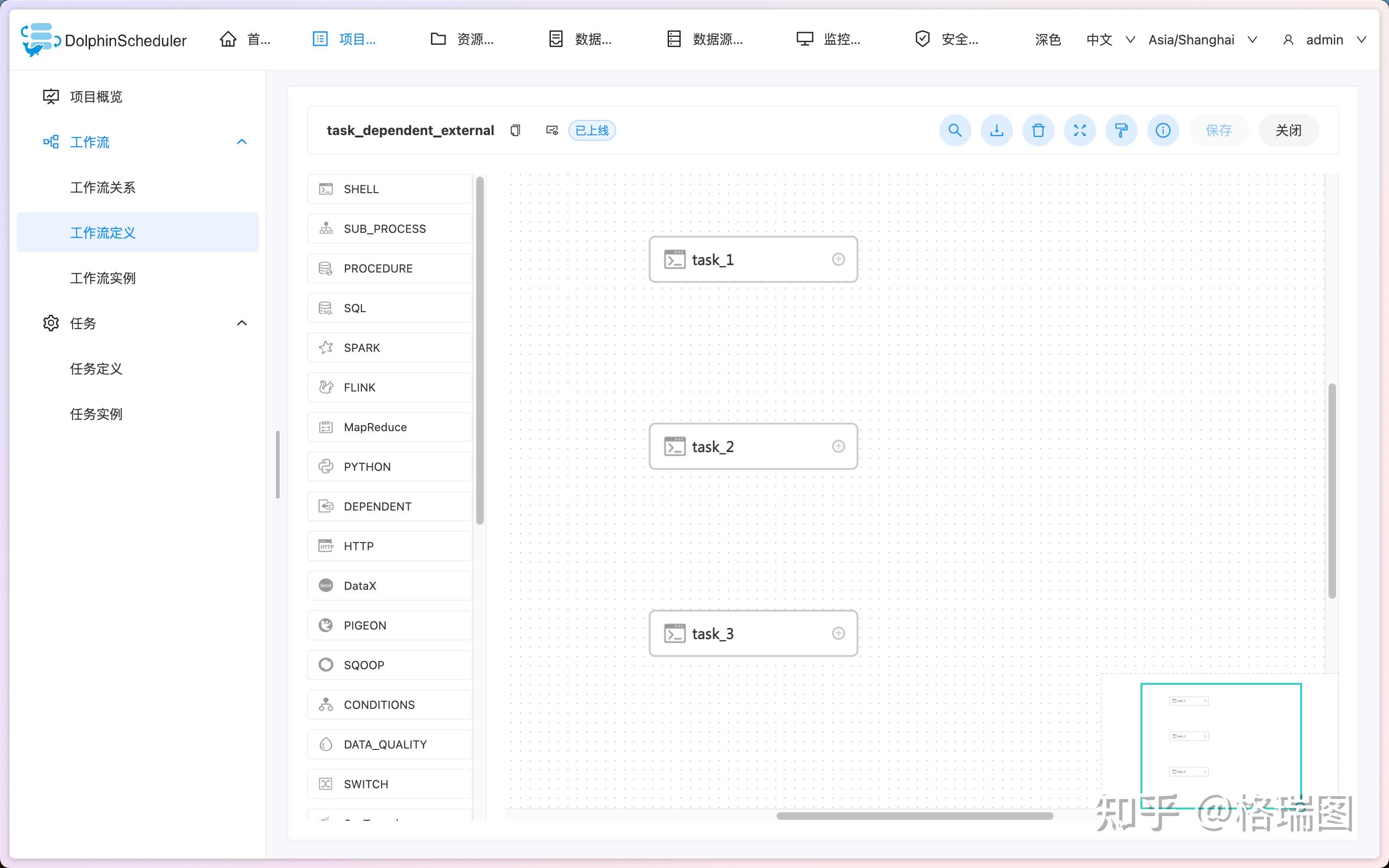Viewport: 1389px width, 868px height.
Task: Click the trash delete icon
Action: click(x=1037, y=130)
